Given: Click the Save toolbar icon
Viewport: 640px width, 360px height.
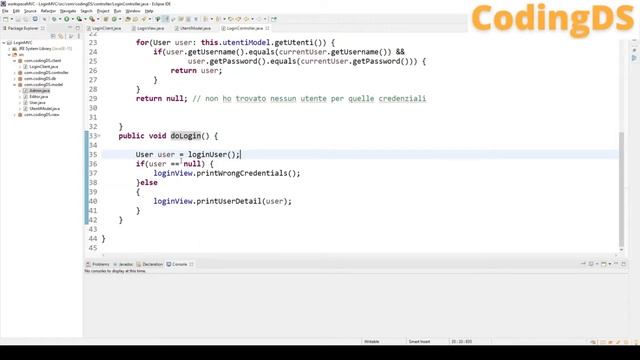Looking at the screenshot, I should (18, 19).
